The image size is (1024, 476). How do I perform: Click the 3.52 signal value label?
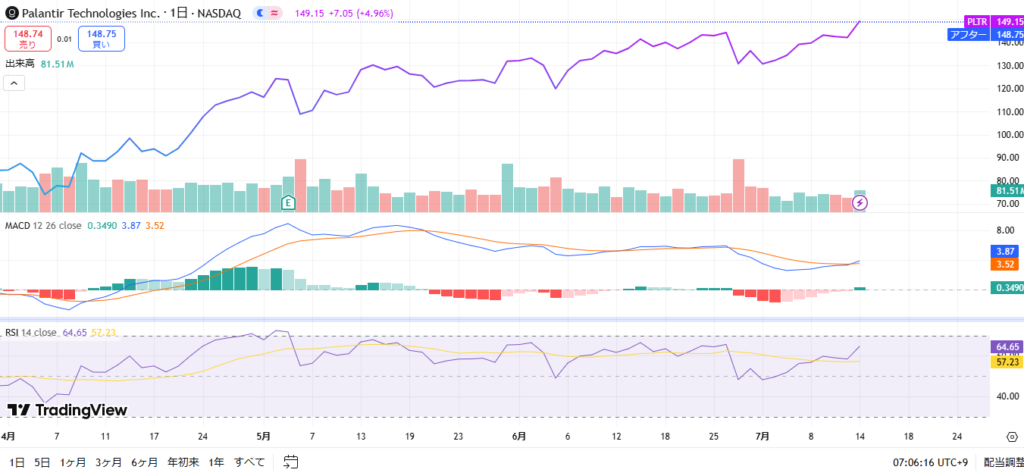[x=1007, y=264]
